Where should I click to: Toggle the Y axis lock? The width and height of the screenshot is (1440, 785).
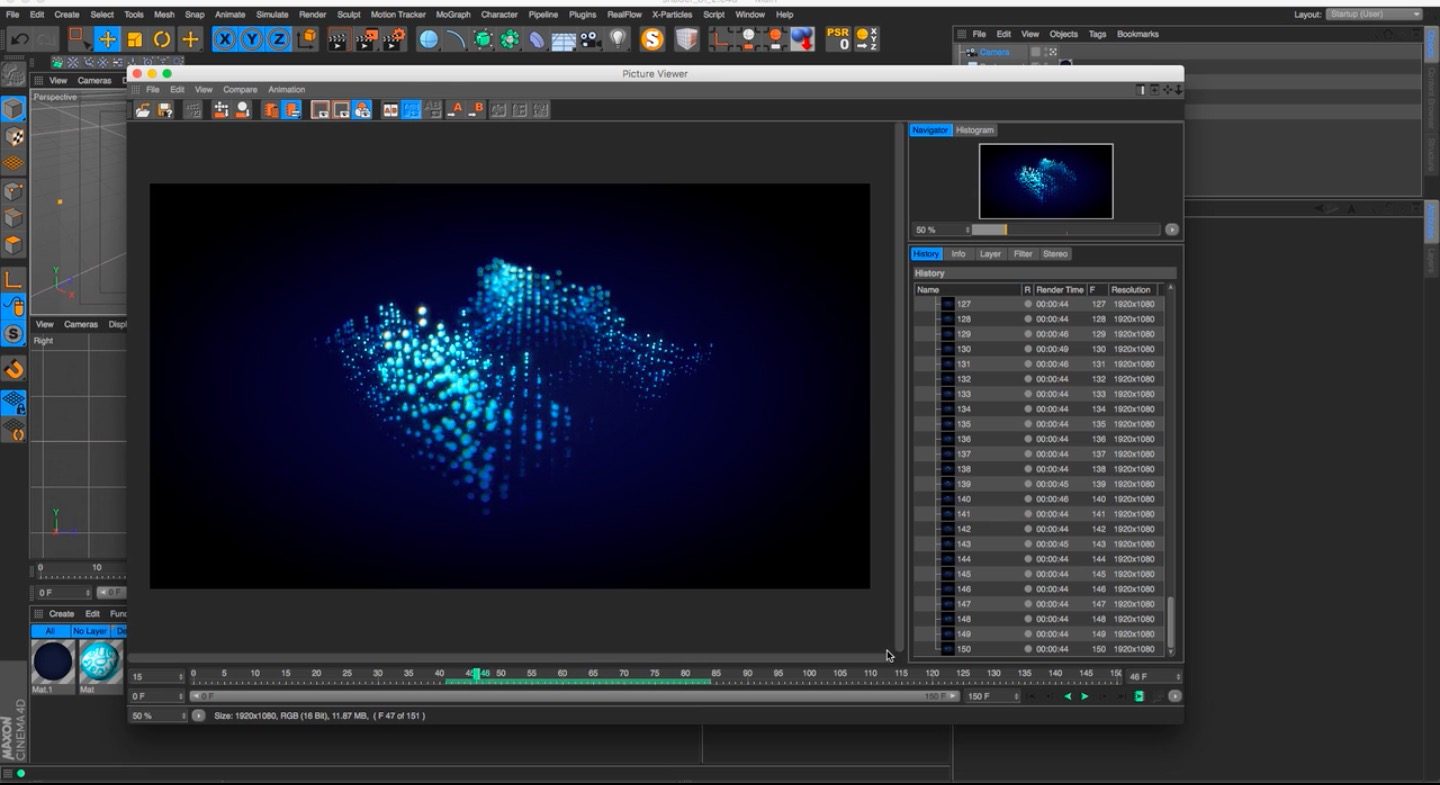pos(251,39)
